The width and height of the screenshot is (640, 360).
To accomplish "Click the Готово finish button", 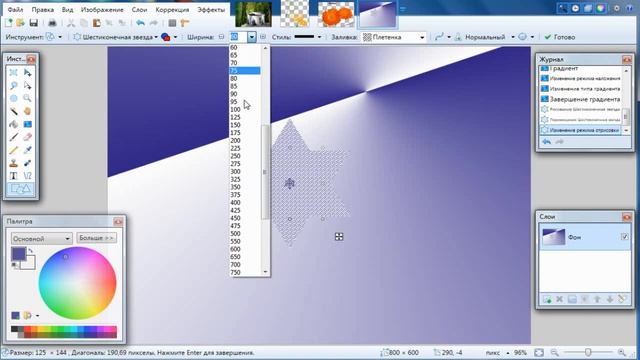I will (560, 37).
